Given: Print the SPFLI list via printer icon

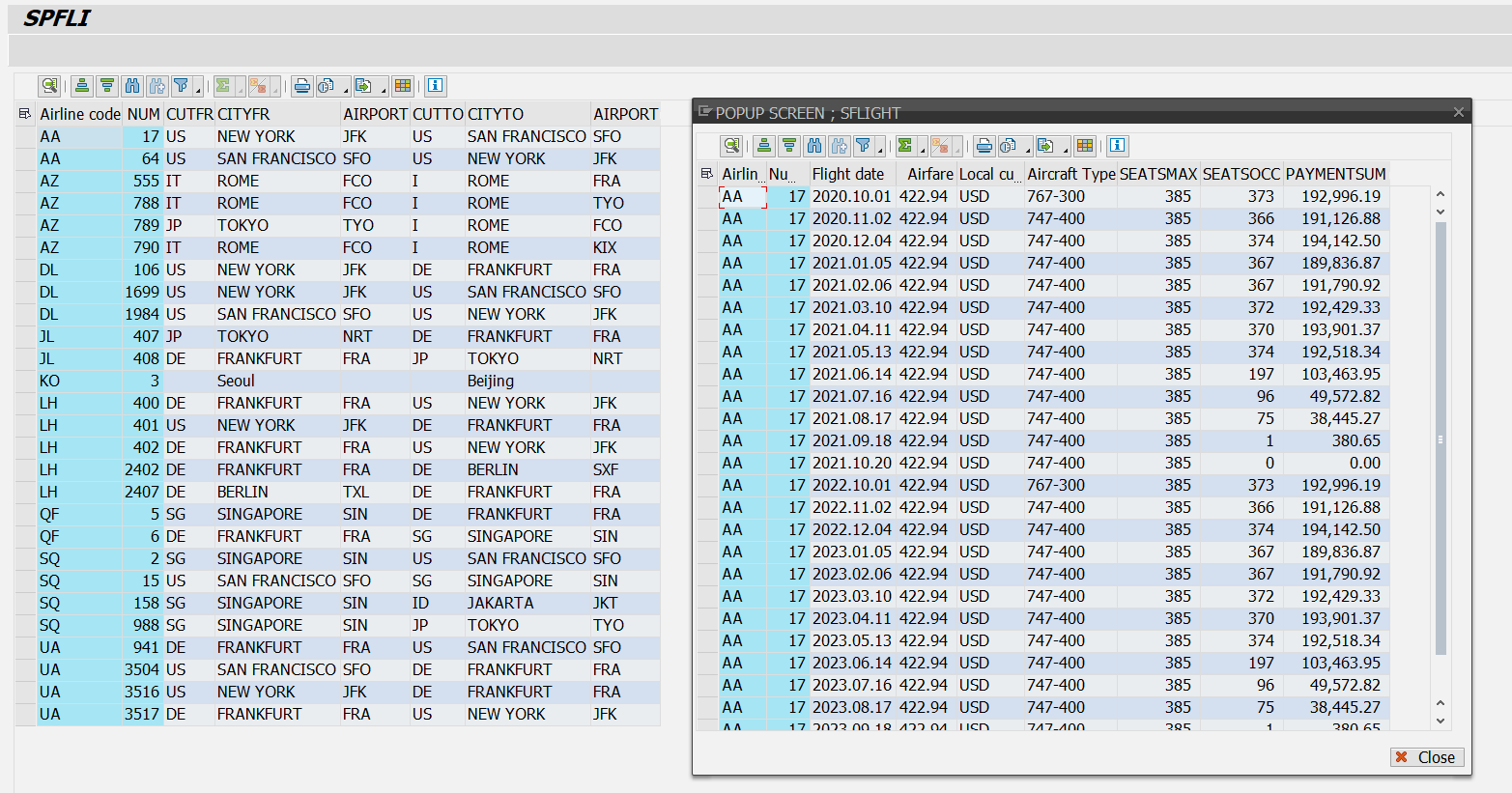Looking at the screenshot, I should [x=302, y=86].
